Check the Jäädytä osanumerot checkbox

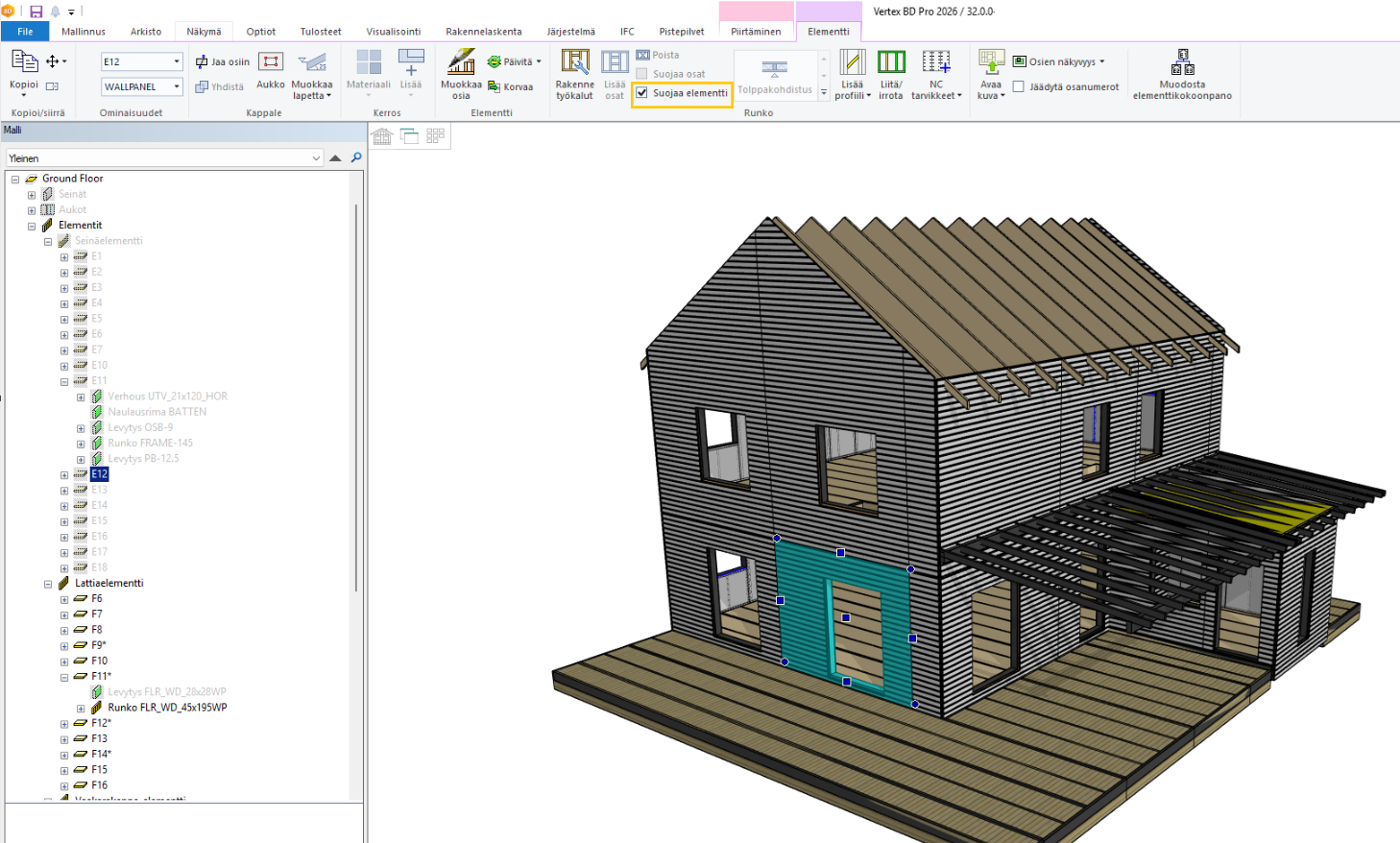pyautogui.click(x=1019, y=86)
